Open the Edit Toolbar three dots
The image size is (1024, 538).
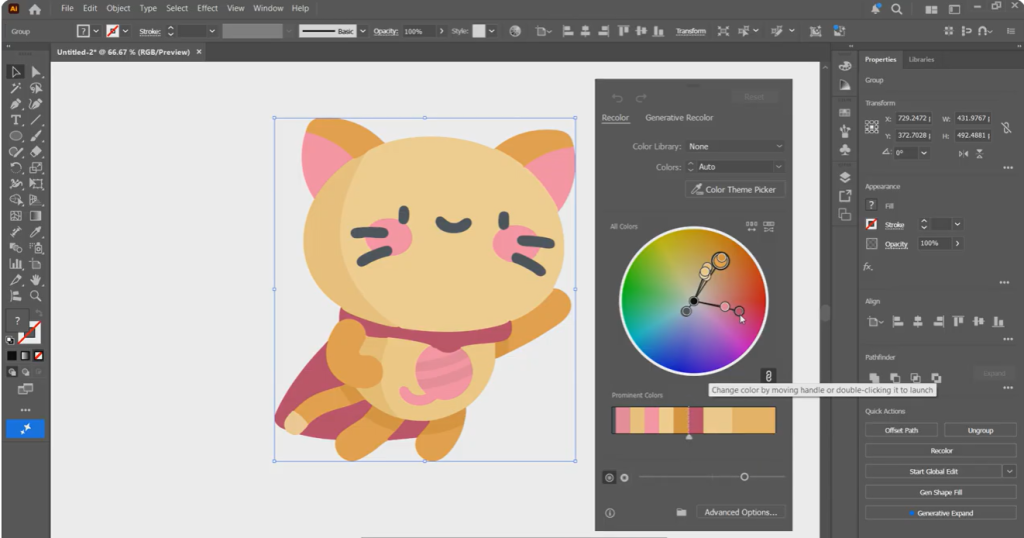(25, 410)
